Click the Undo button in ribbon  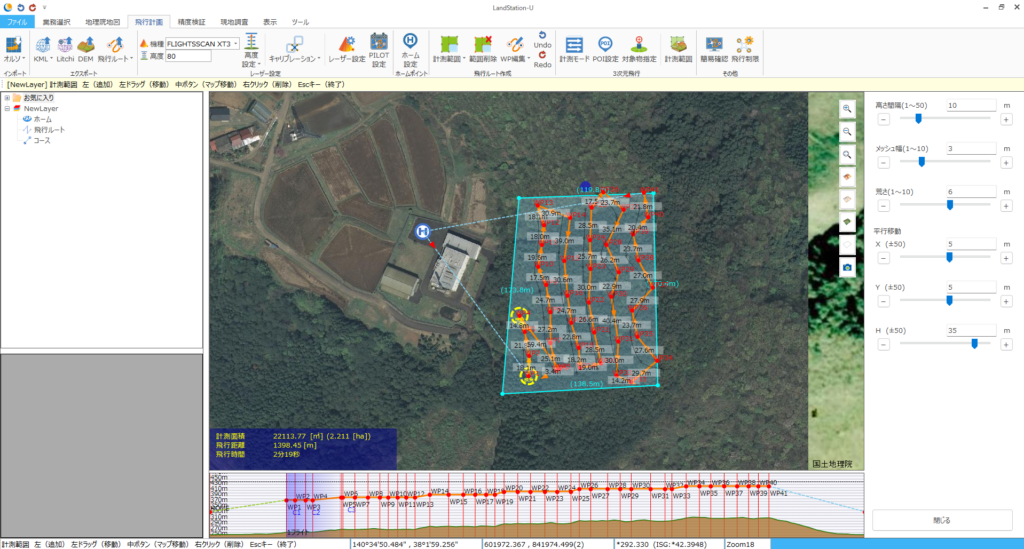[x=542, y=39]
